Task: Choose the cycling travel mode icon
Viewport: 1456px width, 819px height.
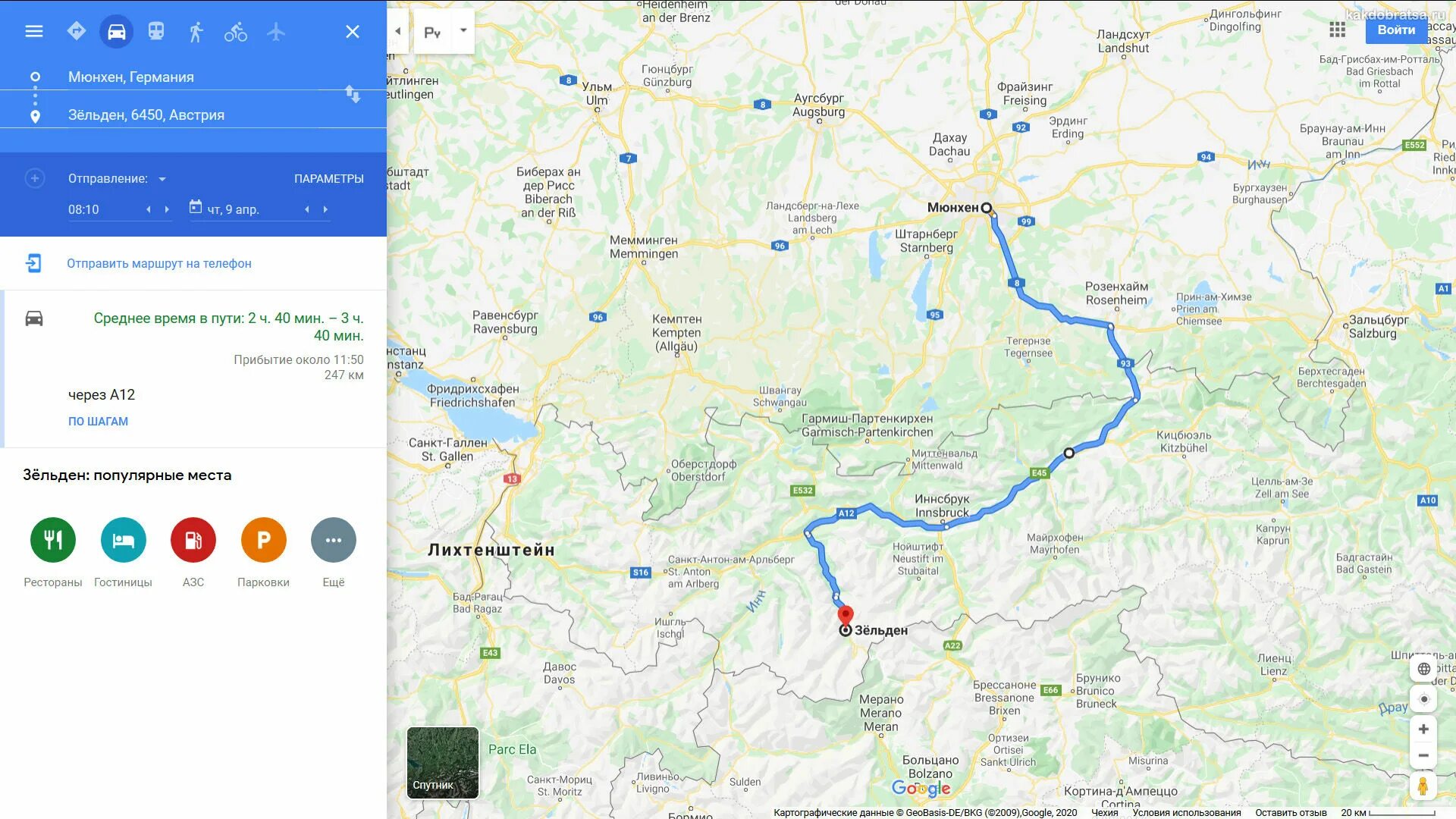Action: (x=236, y=32)
